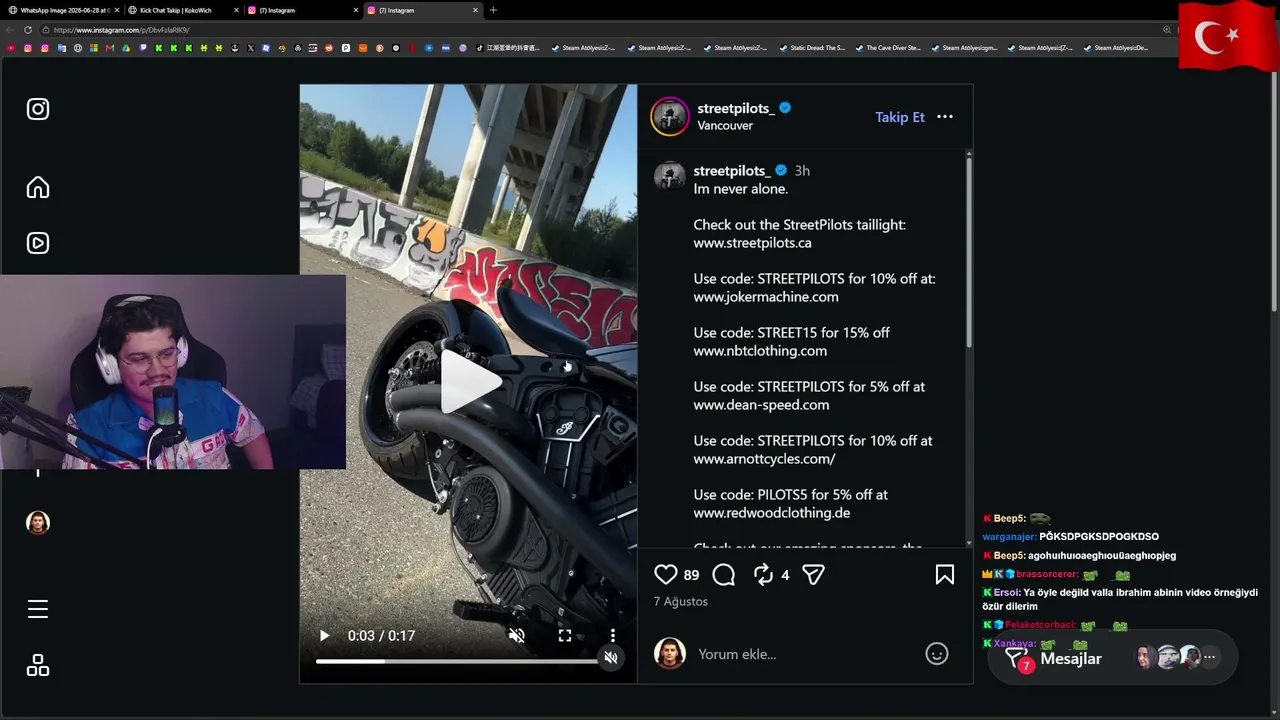The width and height of the screenshot is (1280, 720).
Task: Open your profile avatar in the sidebar
Action: [38, 523]
